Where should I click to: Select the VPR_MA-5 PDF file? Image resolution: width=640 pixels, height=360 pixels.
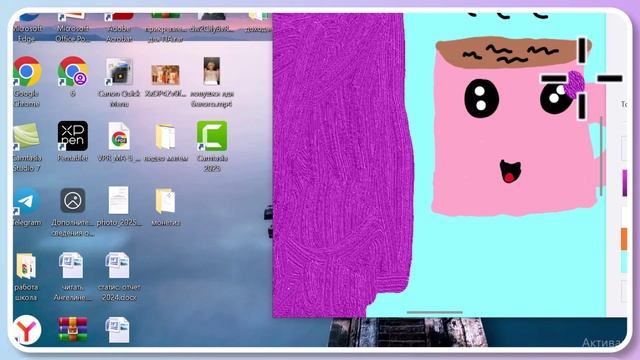click(x=119, y=136)
